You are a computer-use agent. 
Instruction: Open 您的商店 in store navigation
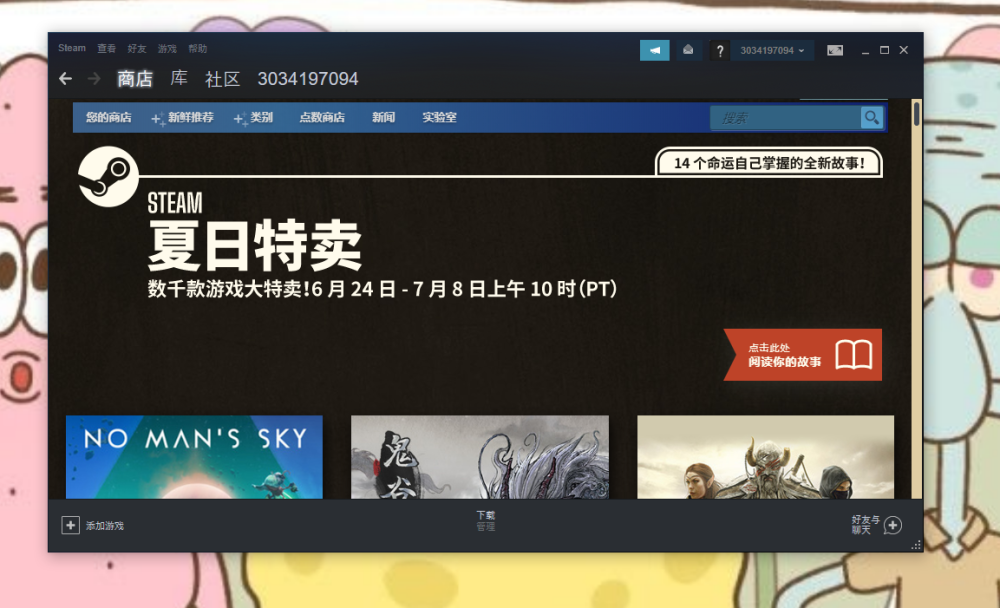click(x=108, y=117)
